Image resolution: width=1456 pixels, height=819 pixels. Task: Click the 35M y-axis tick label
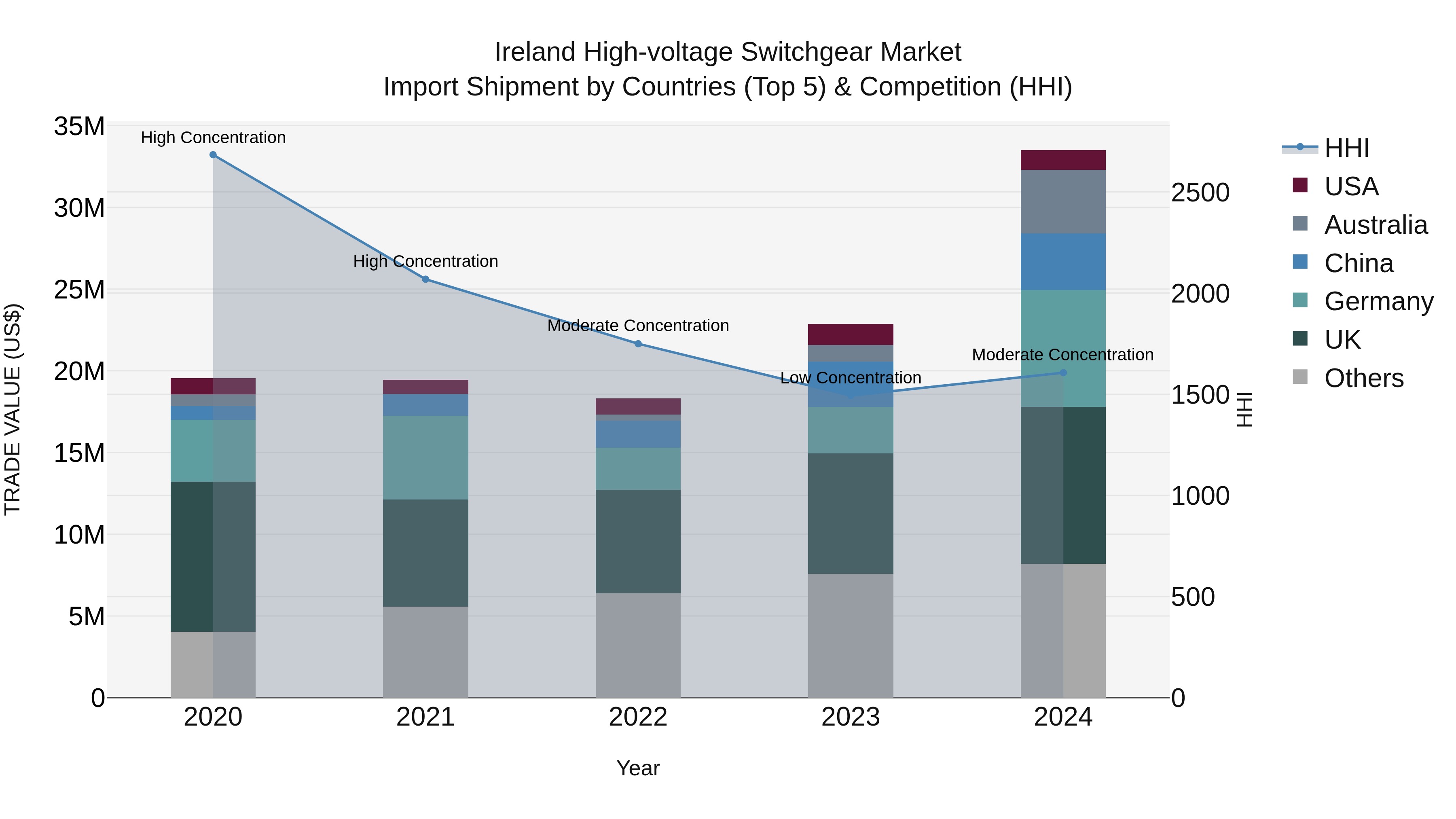79,127
